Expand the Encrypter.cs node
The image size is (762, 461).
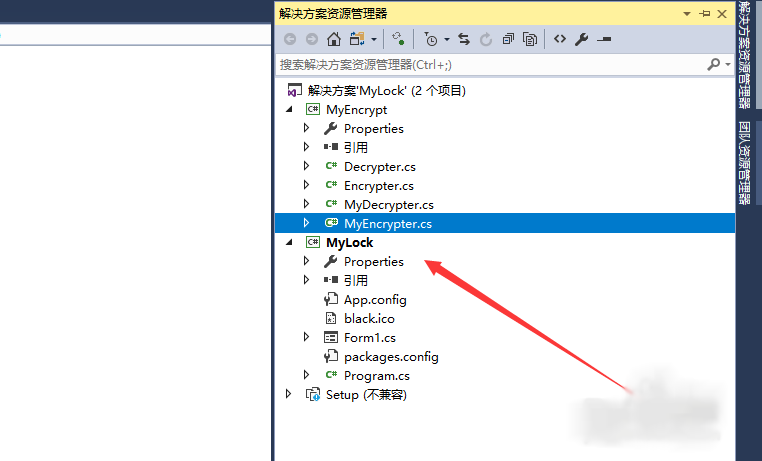[306, 185]
